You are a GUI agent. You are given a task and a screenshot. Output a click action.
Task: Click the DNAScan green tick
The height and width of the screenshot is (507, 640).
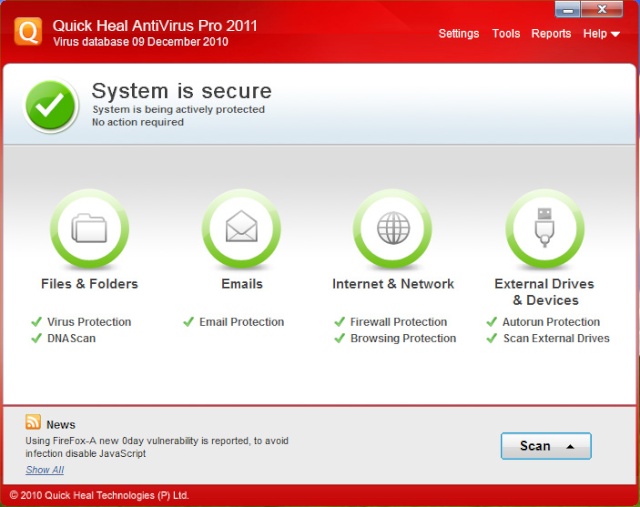tap(36, 338)
